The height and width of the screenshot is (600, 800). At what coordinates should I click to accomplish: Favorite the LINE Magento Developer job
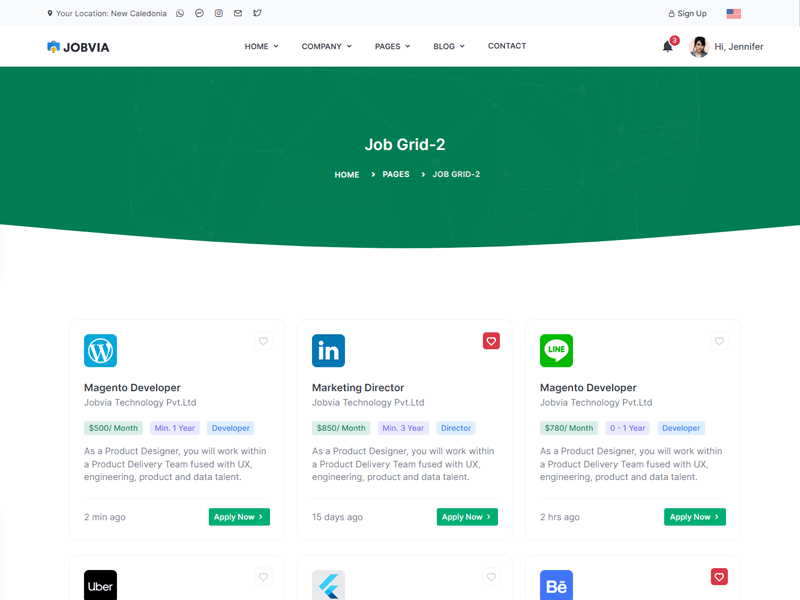point(719,341)
